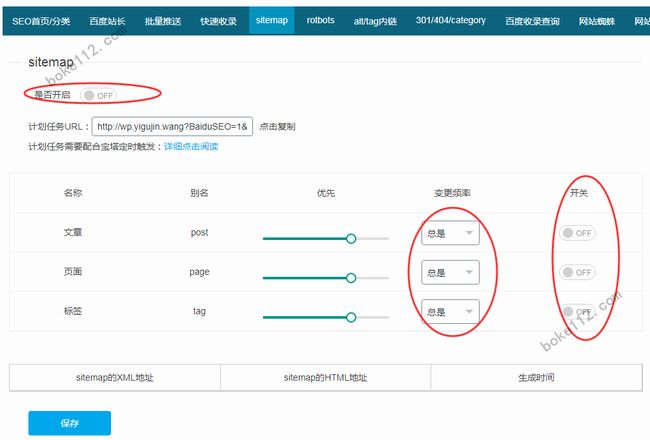The width and height of the screenshot is (650, 440).
Task: Open the 详细点击阅读 link
Action: 191,146
